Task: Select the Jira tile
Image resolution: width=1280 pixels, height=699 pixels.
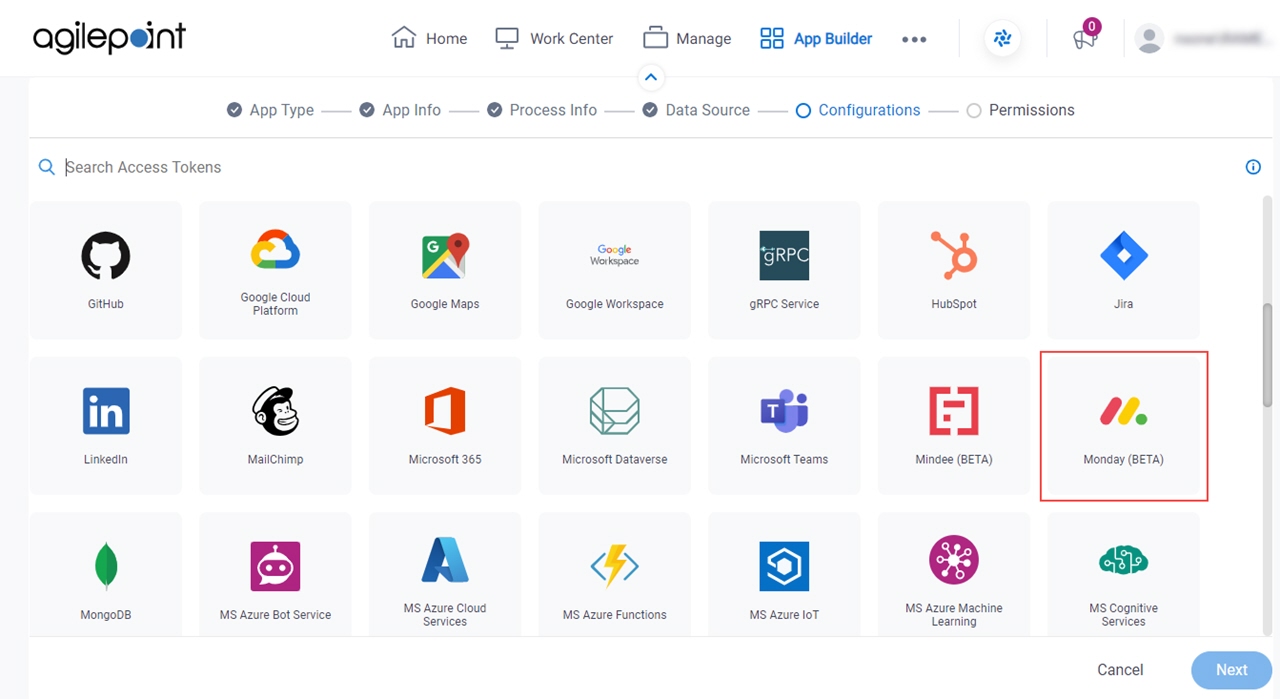Action: (1123, 270)
